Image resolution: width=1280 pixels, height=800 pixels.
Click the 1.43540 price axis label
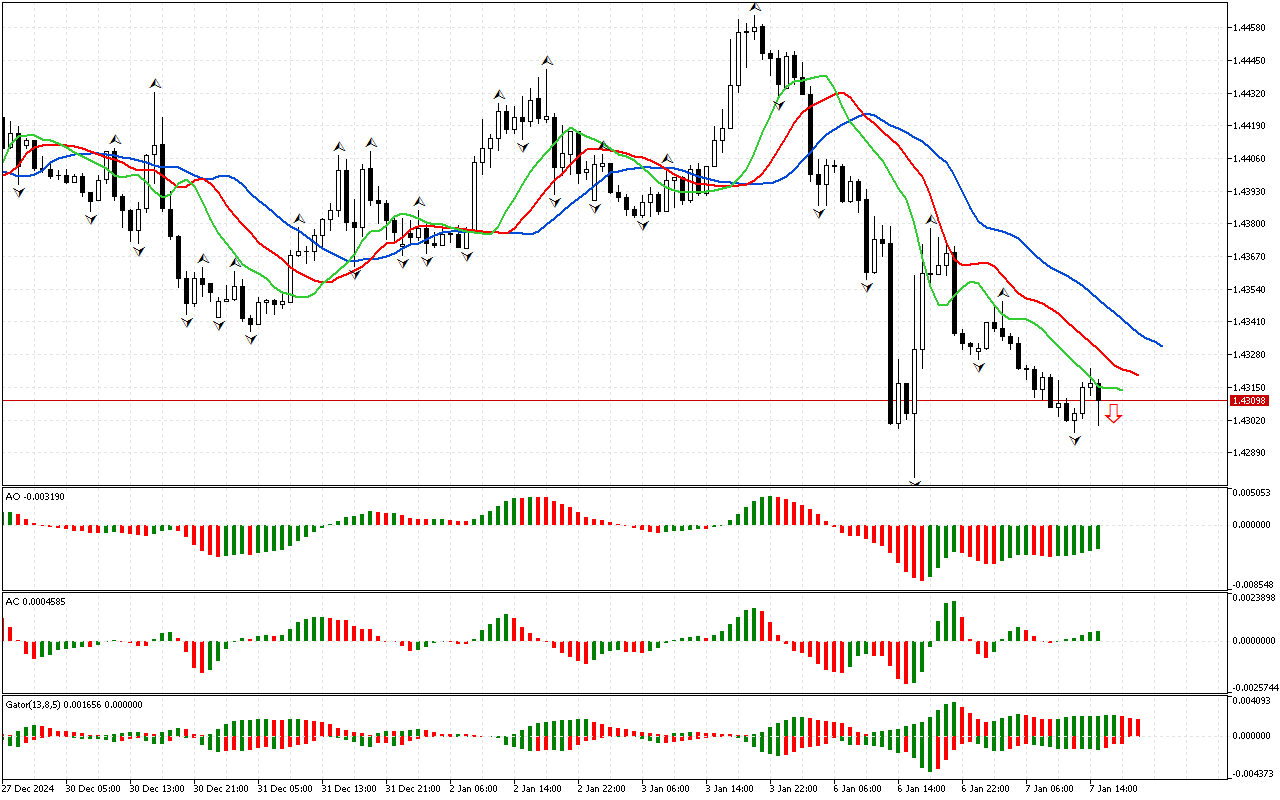[x=1251, y=290]
